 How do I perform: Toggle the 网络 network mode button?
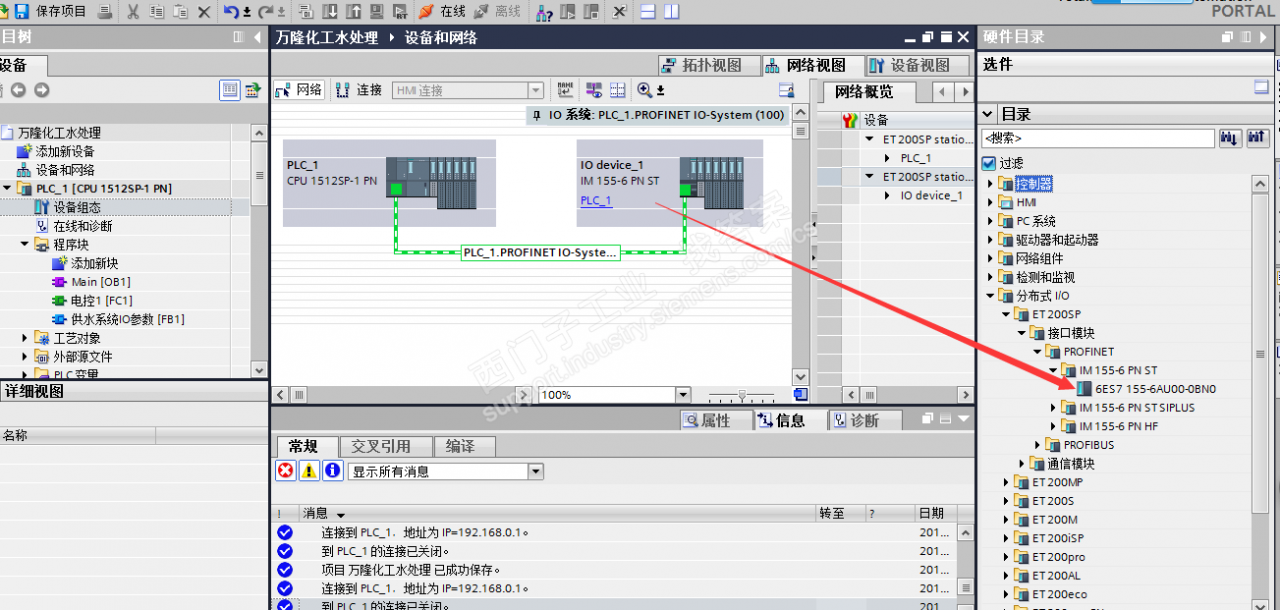pyautogui.click(x=299, y=90)
